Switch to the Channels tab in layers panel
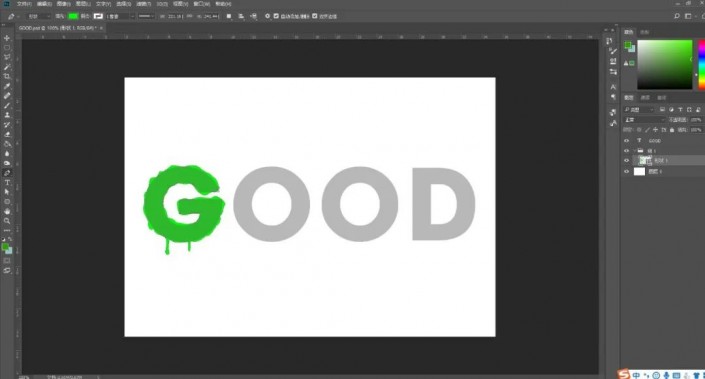Viewport: 705px width, 379px height. (x=645, y=98)
